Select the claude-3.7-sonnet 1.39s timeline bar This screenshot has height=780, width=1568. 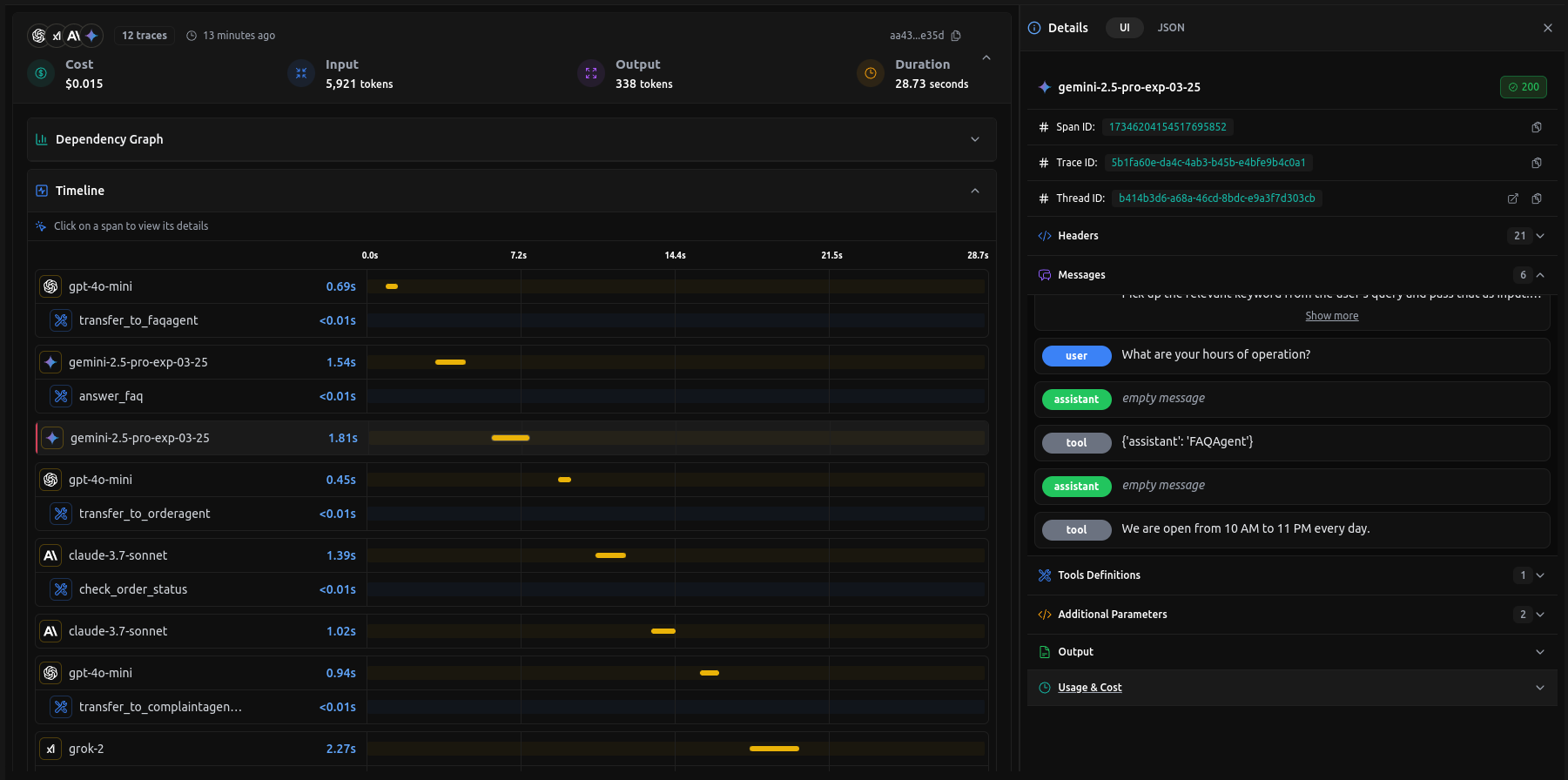pos(610,555)
